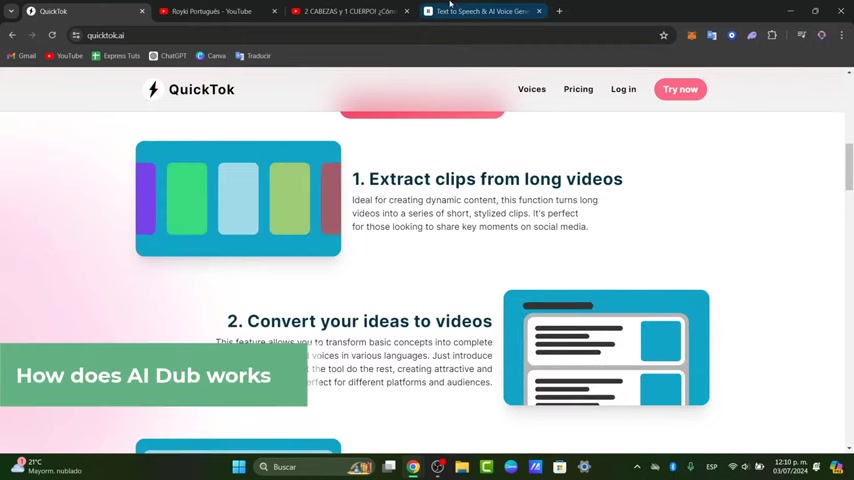Open the Google Translate extension icon

[x=712, y=35]
